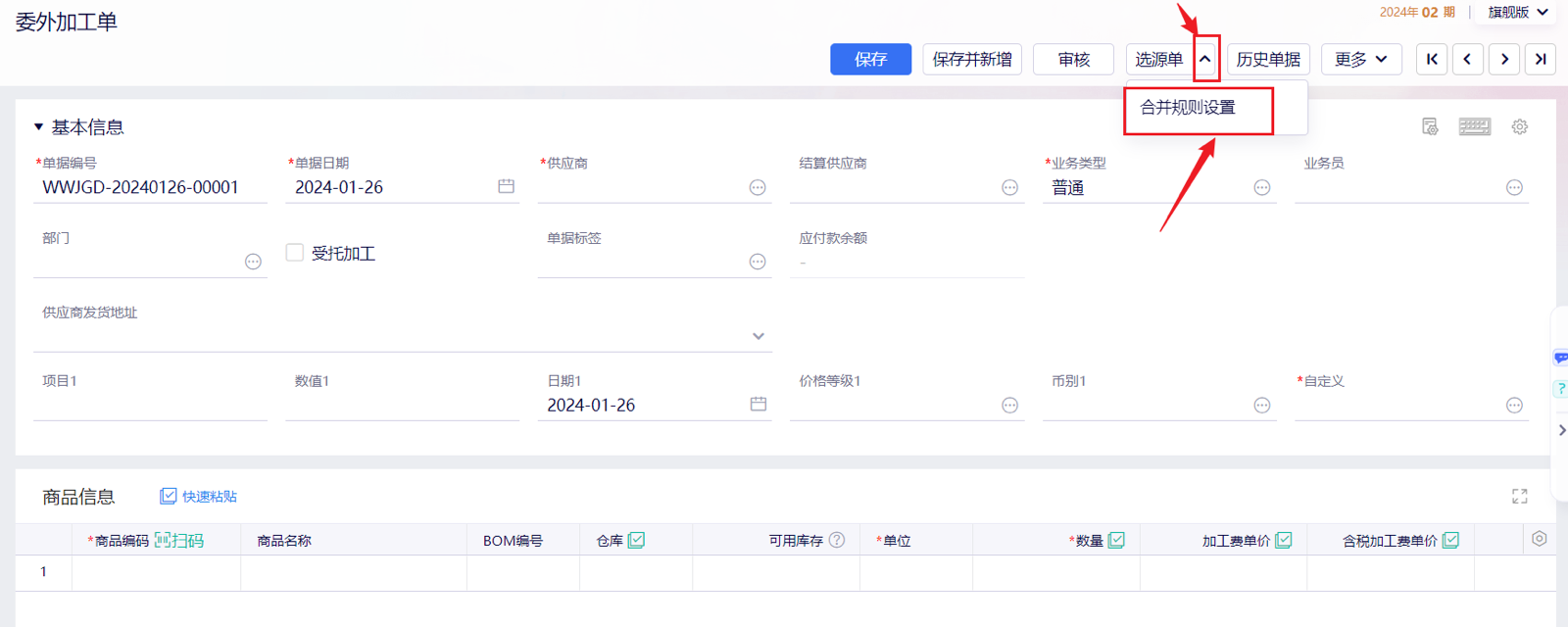The image size is (1568, 627).
Task: Click the 审核 button
Action: point(1074,59)
